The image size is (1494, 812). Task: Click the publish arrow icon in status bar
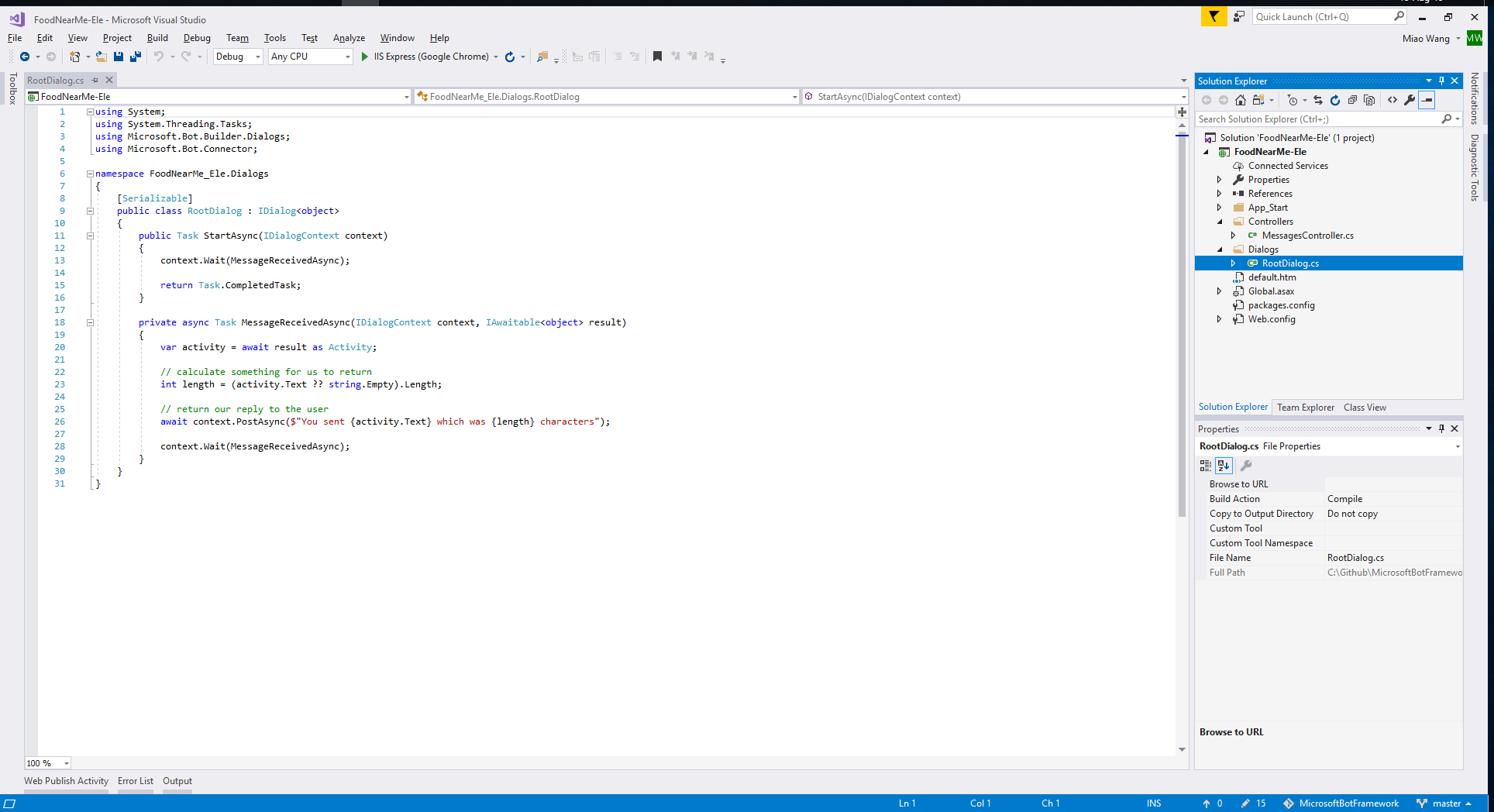1207,803
